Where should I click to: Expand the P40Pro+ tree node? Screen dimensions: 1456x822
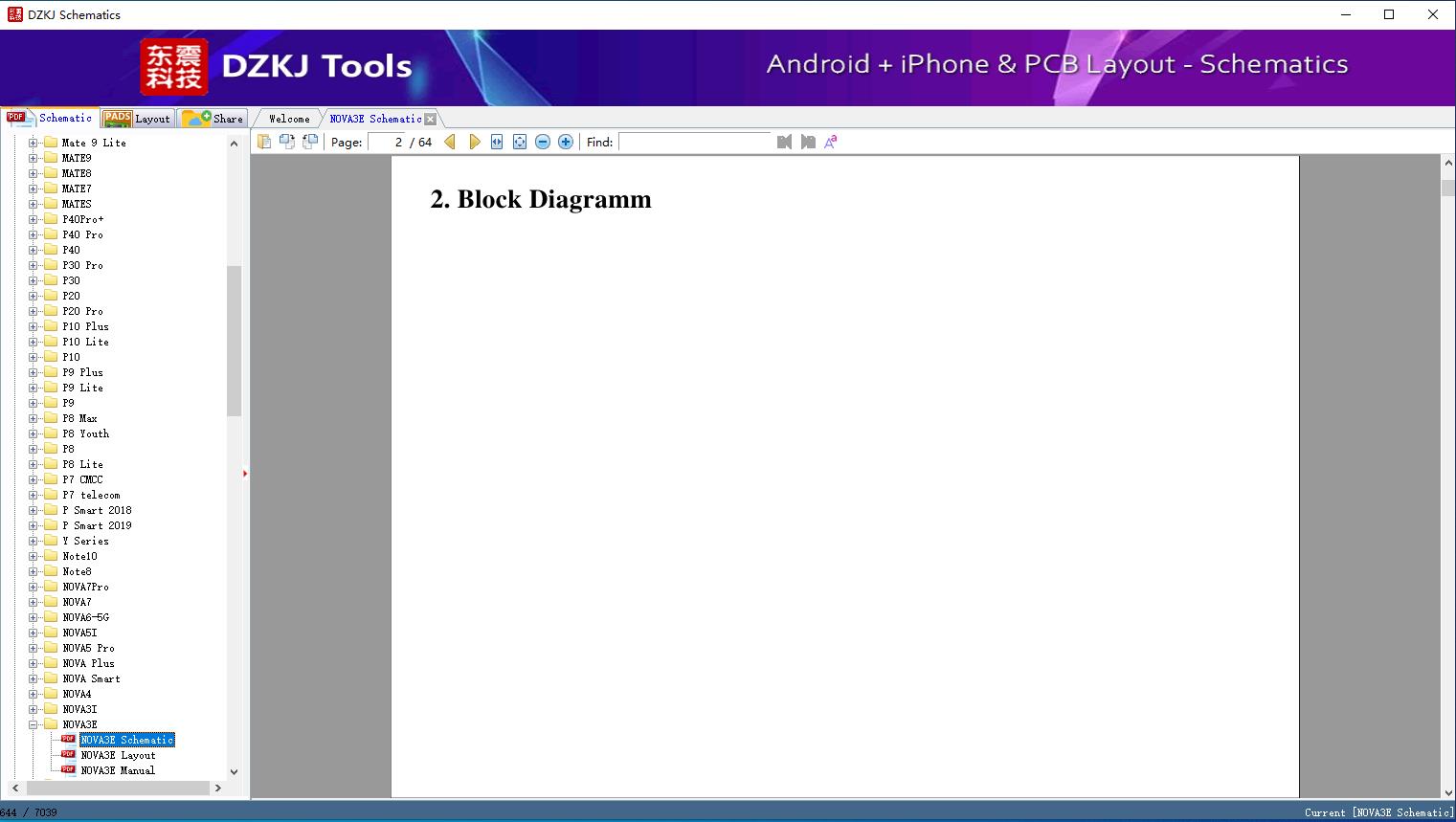34,219
